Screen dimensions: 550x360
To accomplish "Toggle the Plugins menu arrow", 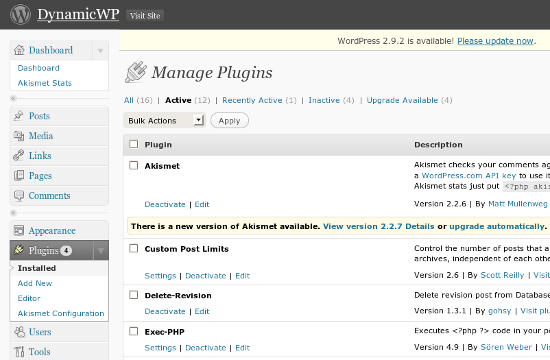I will point(101,251).
